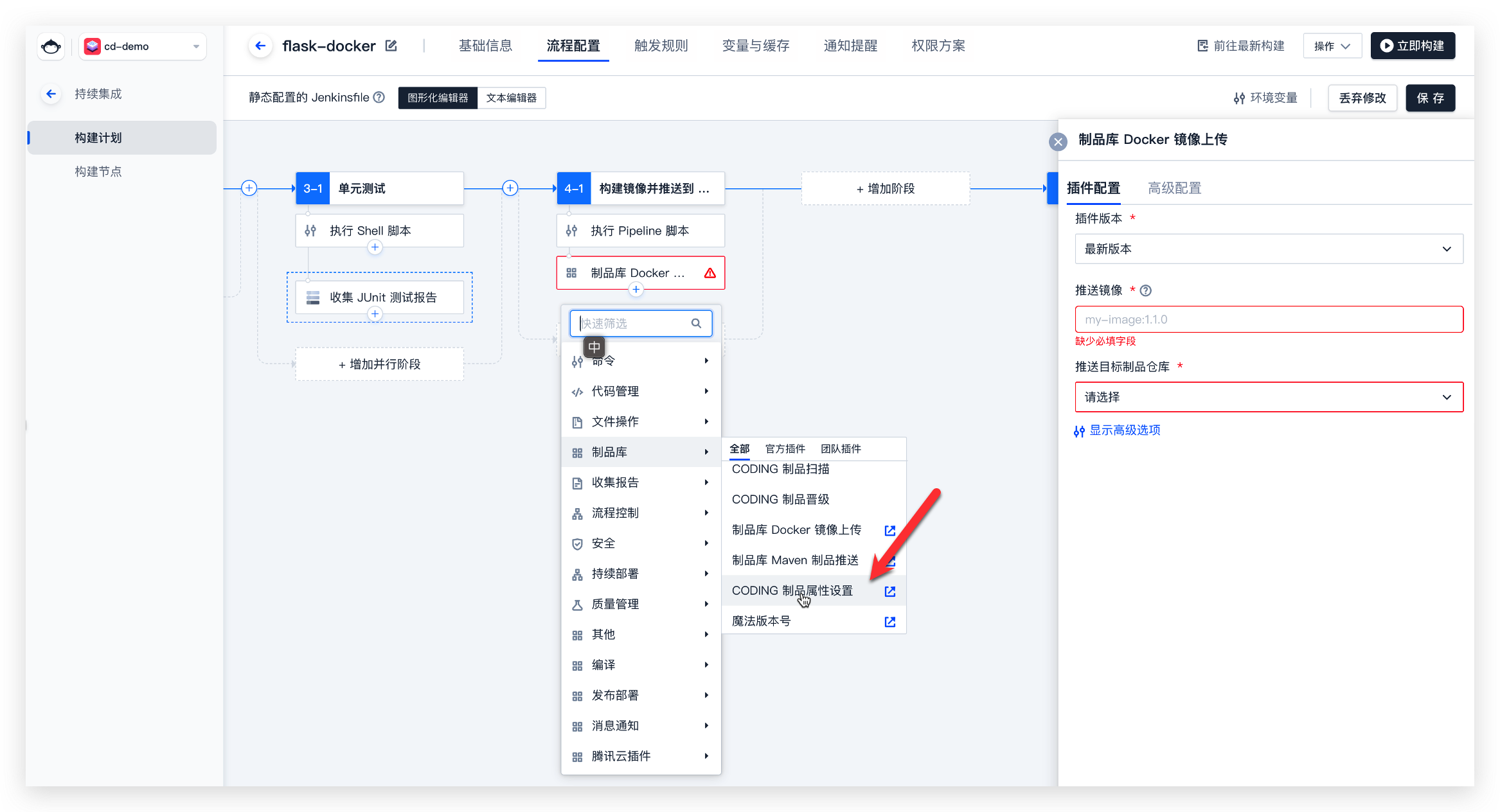Switch to the 权限方案 tab
The height and width of the screenshot is (812, 1500).
[x=938, y=46]
